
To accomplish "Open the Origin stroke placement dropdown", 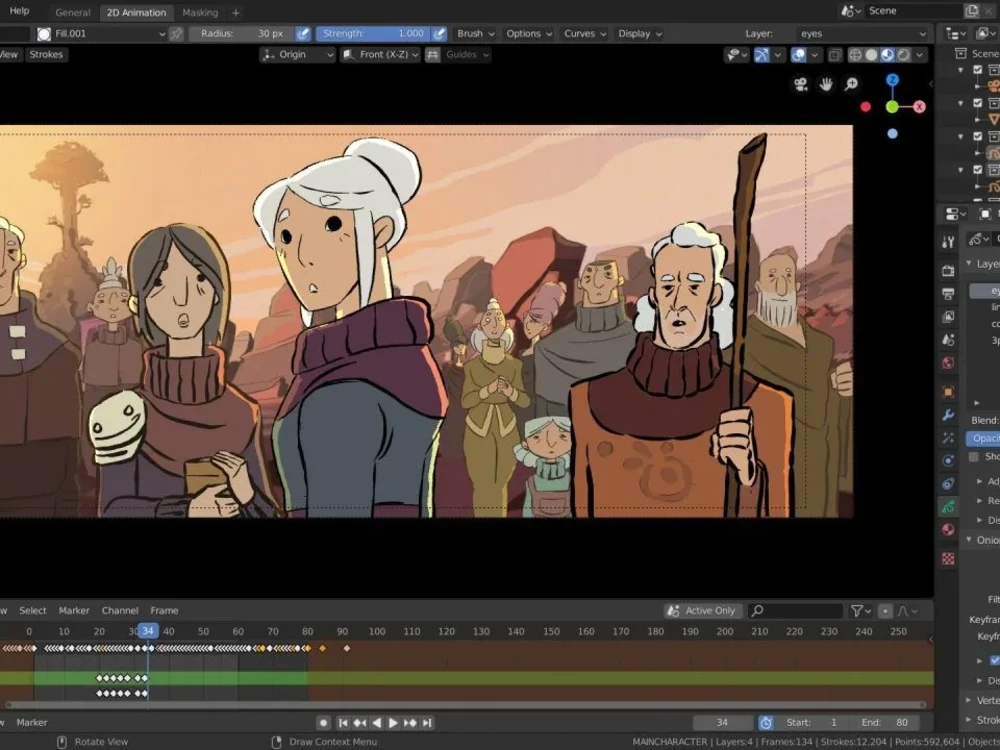I will pos(298,55).
